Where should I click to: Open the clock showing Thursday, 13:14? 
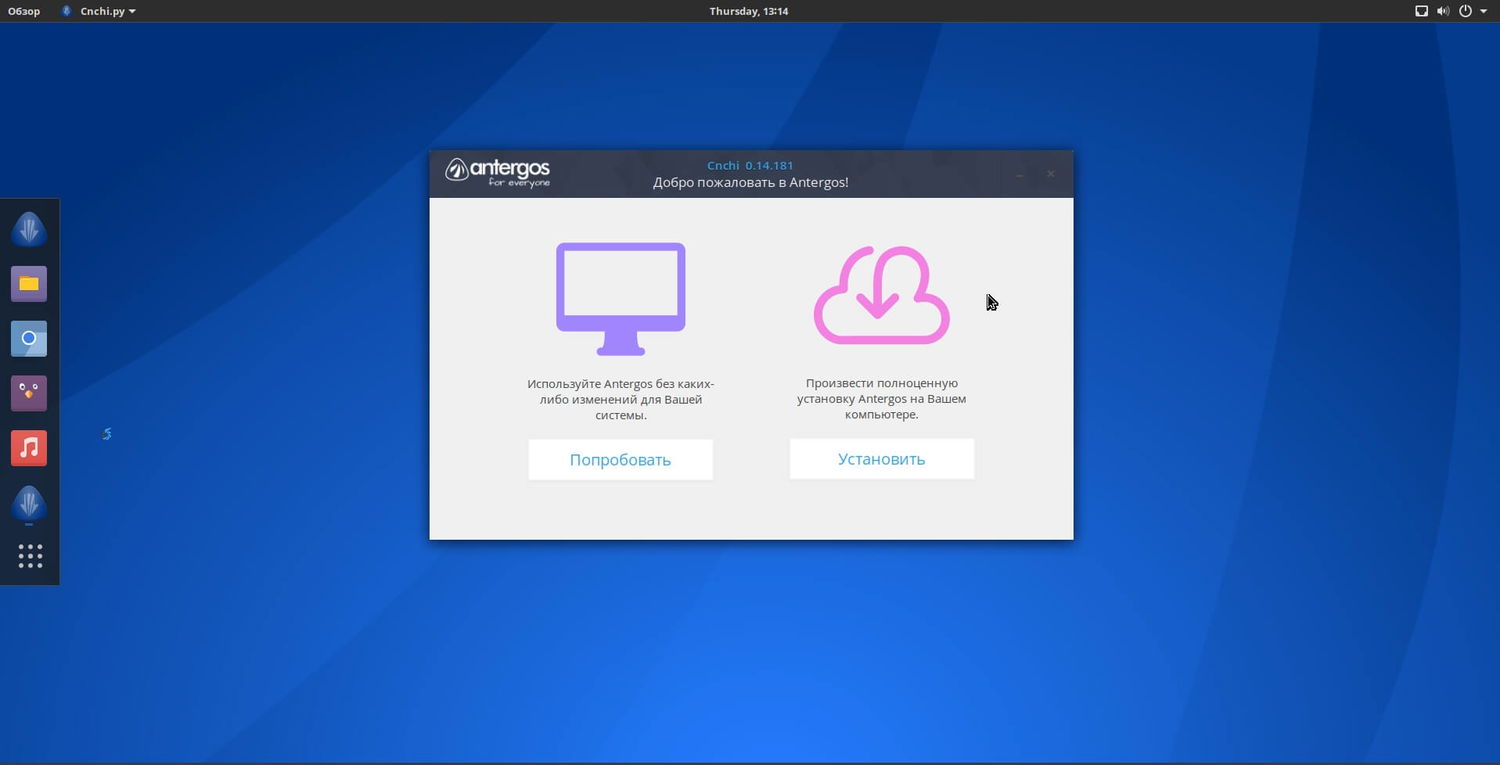click(x=749, y=11)
